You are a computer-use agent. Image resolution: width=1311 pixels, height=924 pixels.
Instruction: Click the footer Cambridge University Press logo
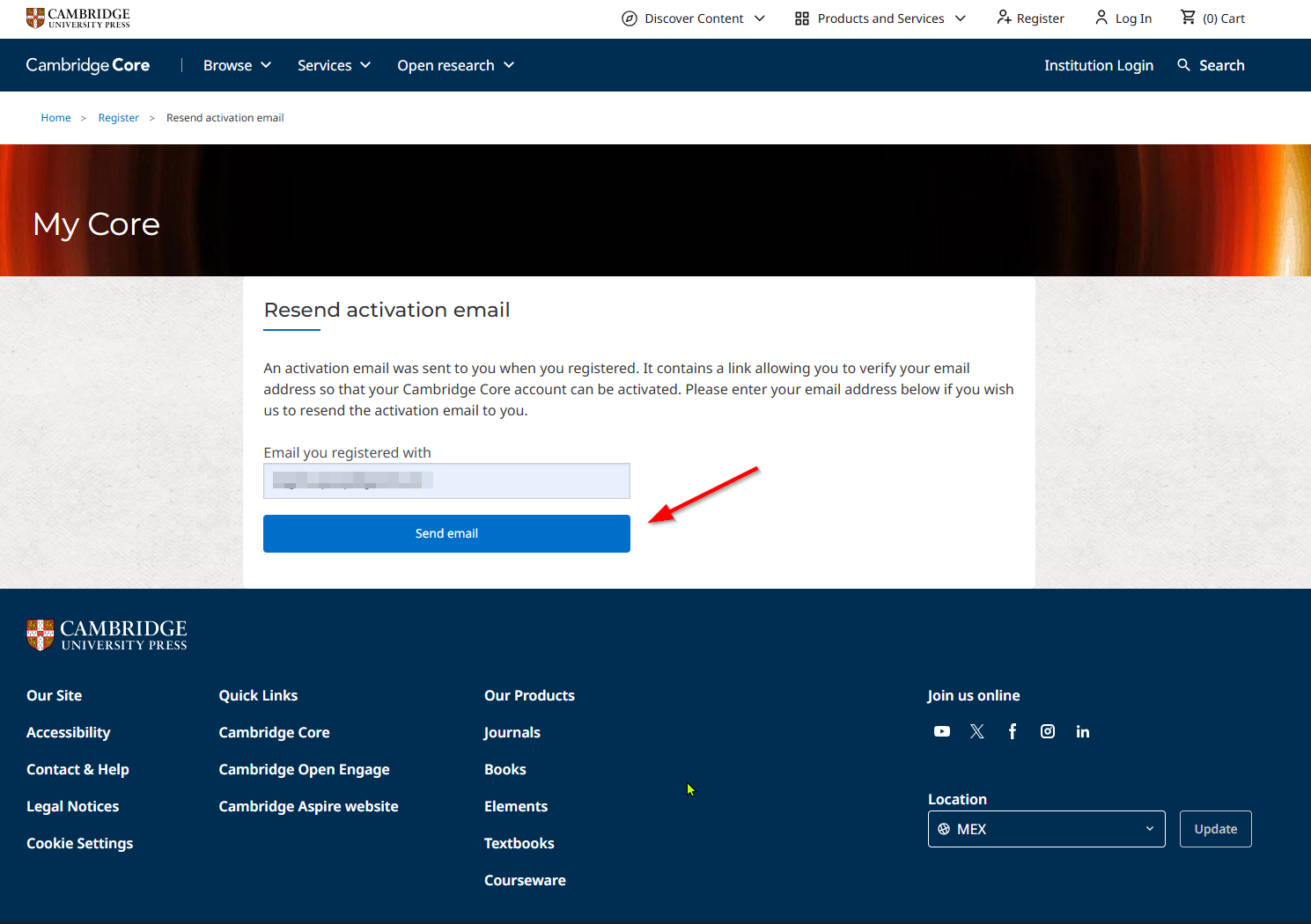(x=107, y=634)
